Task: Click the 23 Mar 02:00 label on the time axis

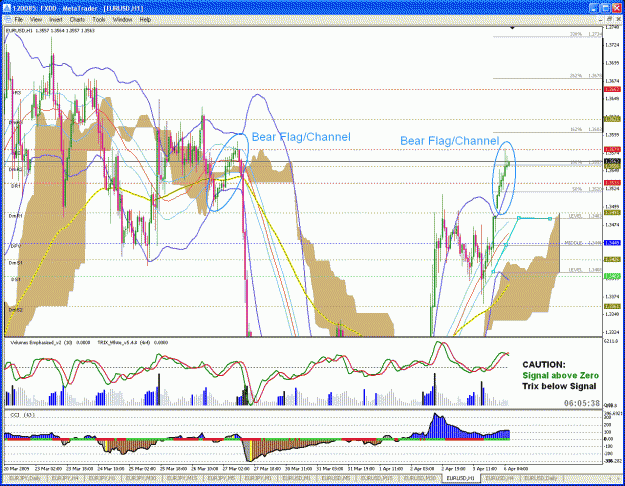Action: (x=48, y=468)
